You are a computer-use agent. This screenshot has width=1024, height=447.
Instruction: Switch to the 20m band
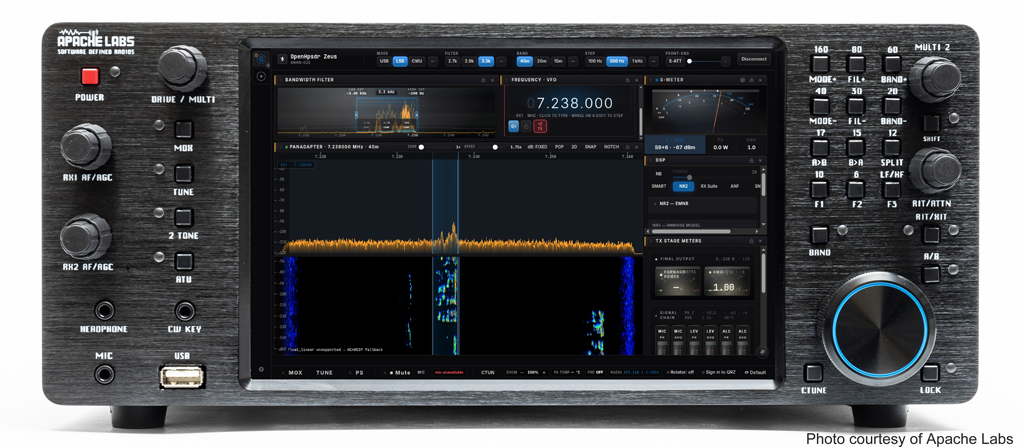click(x=541, y=61)
